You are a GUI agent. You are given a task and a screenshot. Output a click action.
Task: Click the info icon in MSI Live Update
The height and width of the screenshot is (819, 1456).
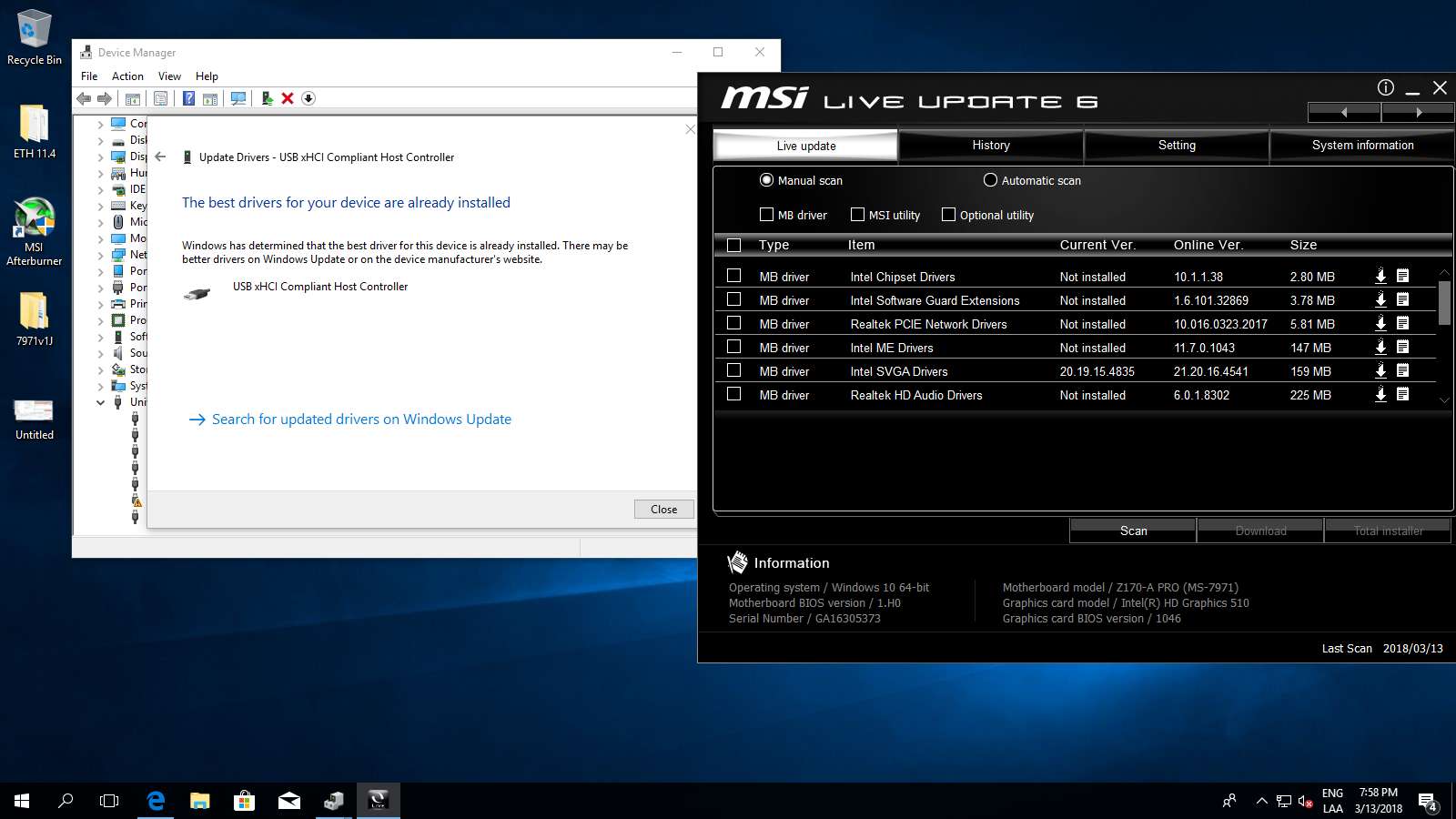(x=1386, y=87)
